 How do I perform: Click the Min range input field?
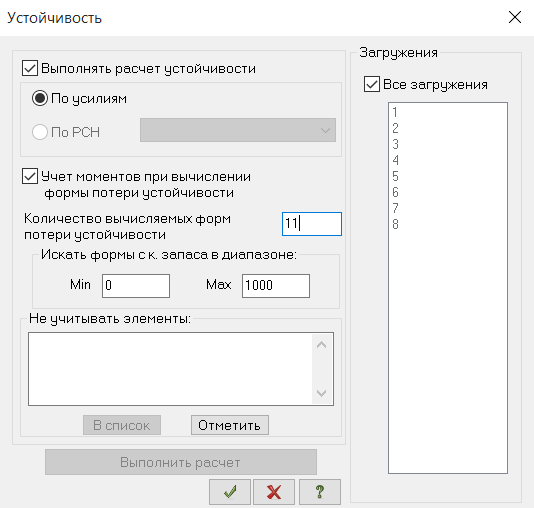point(136,286)
